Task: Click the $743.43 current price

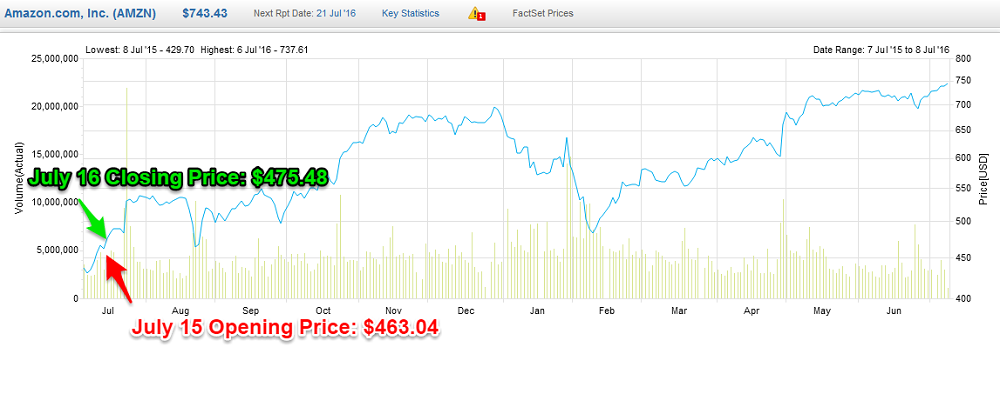Action: tap(204, 13)
